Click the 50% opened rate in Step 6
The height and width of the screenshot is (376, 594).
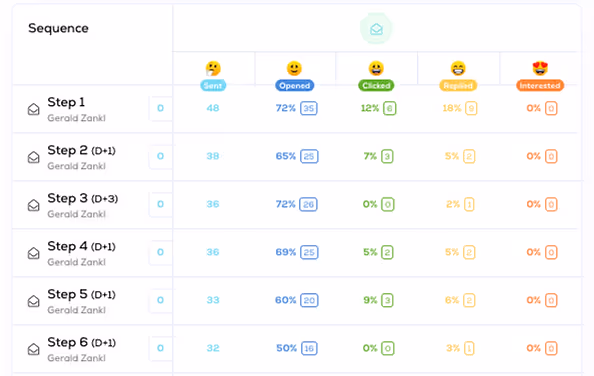[286, 348]
